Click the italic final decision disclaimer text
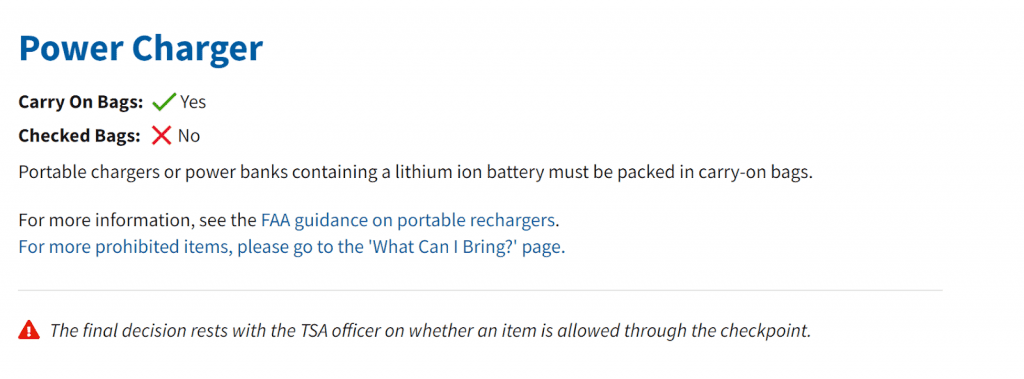This screenshot has width=1024, height=379. [430, 330]
